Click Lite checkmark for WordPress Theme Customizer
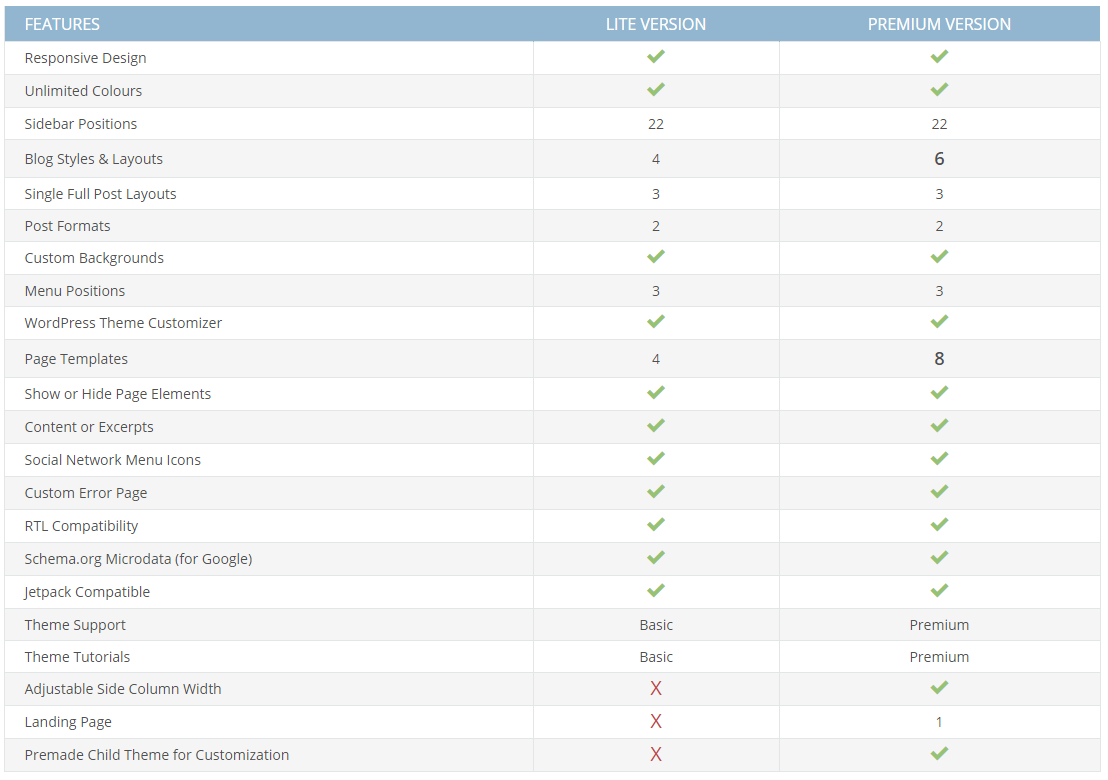The height and width of the screenshot is (780, 1108). coord(656,322)
